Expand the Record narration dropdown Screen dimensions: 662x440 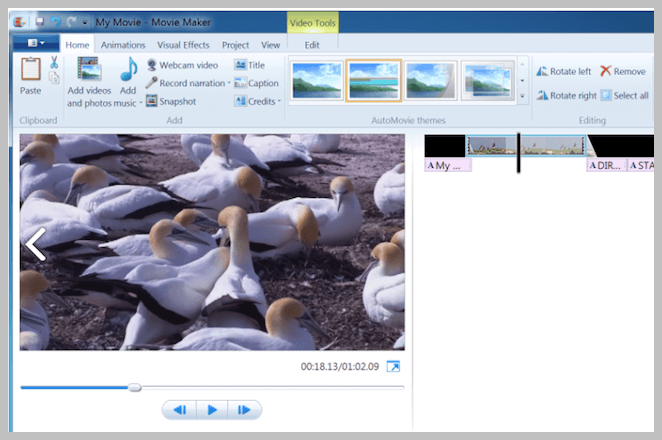[x=229, y=83]
